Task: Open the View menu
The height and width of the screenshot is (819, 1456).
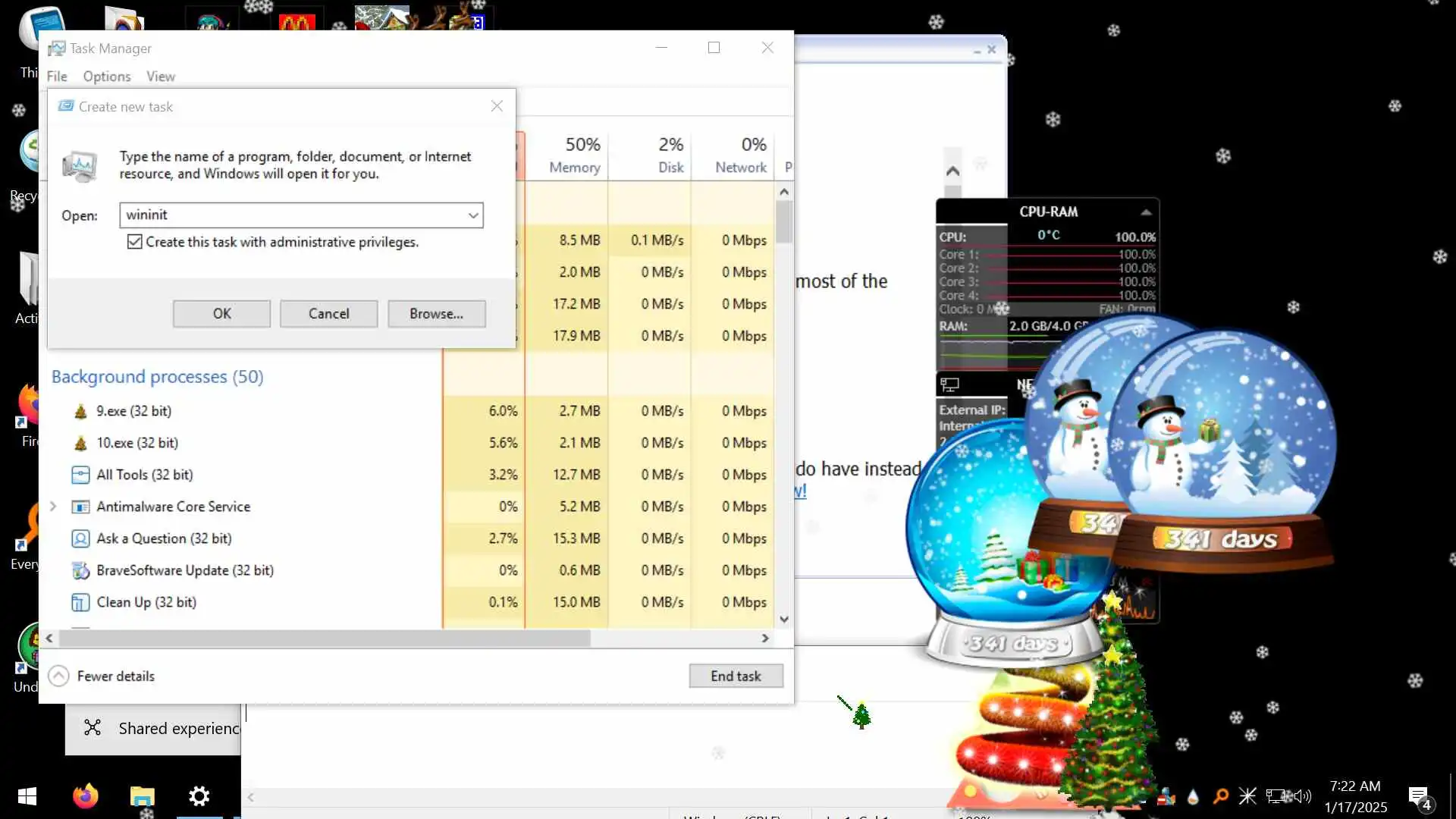Action: 161,77
